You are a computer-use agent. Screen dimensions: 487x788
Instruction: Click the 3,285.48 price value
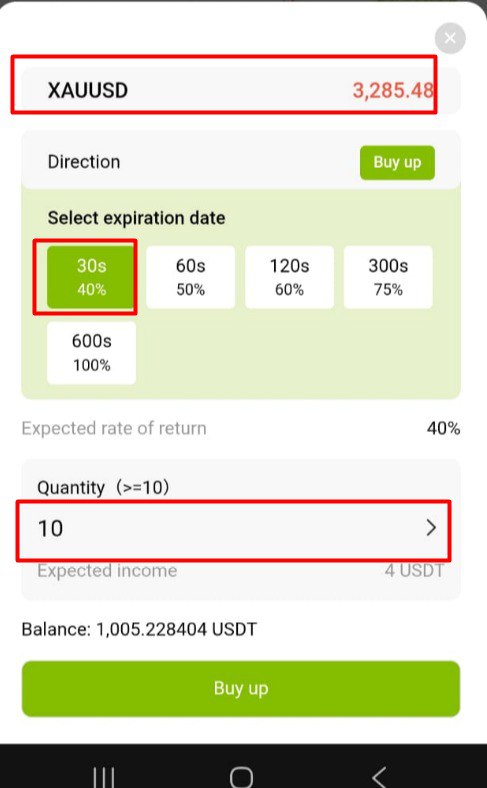(x=393, y=90)
